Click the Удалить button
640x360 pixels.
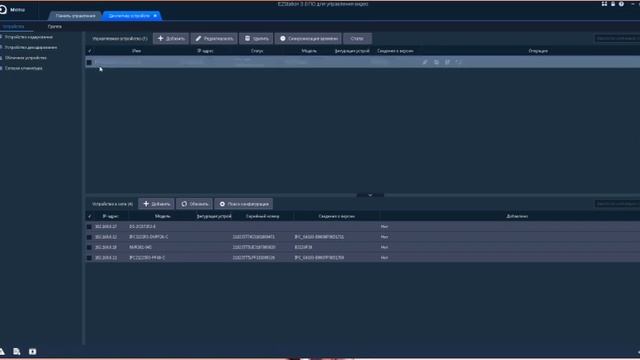coord(256,38)
